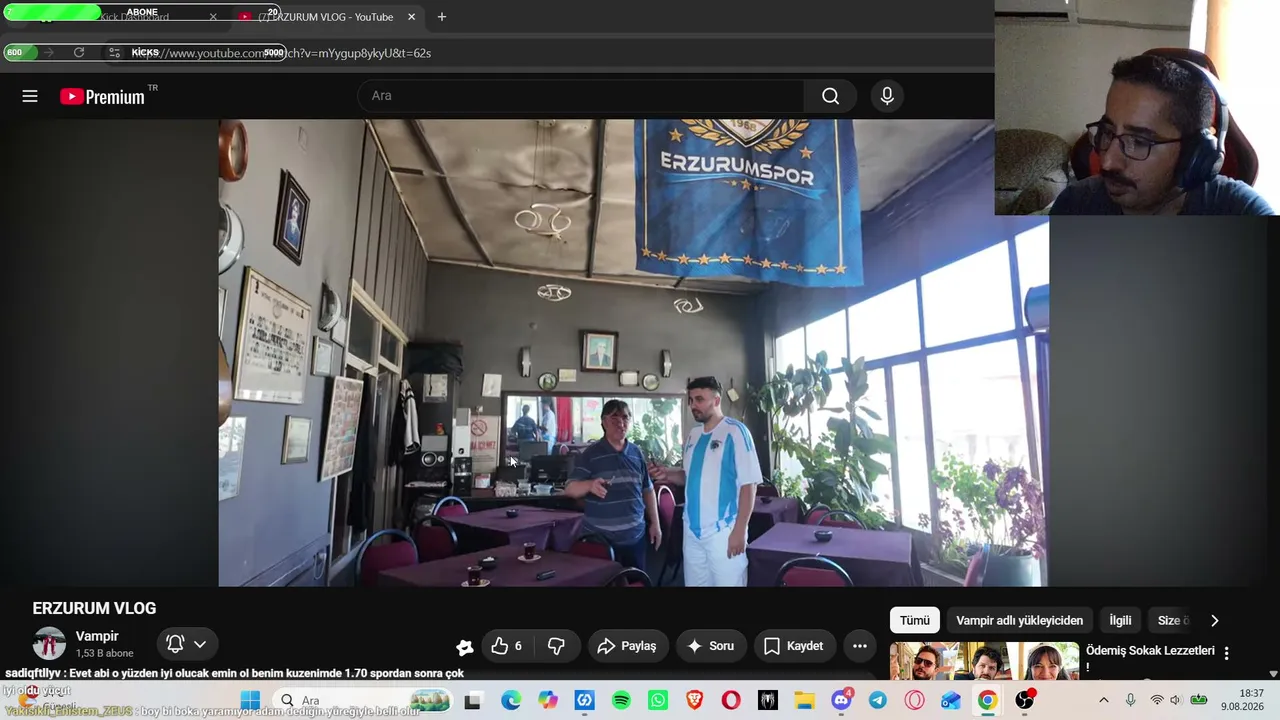The width and height of the screenshot is (1280, 720).
Task: Open Spotify from the taskbar
Action: pyautogui.click(x=621, y=700)
